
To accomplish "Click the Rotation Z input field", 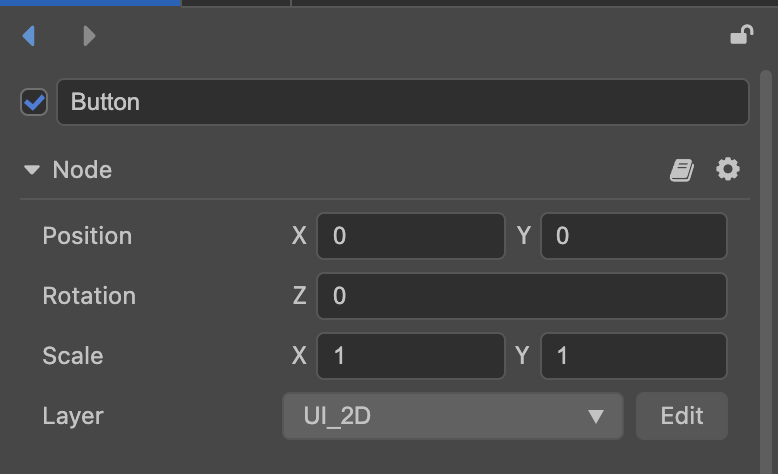I will click(x=521, y=296).
